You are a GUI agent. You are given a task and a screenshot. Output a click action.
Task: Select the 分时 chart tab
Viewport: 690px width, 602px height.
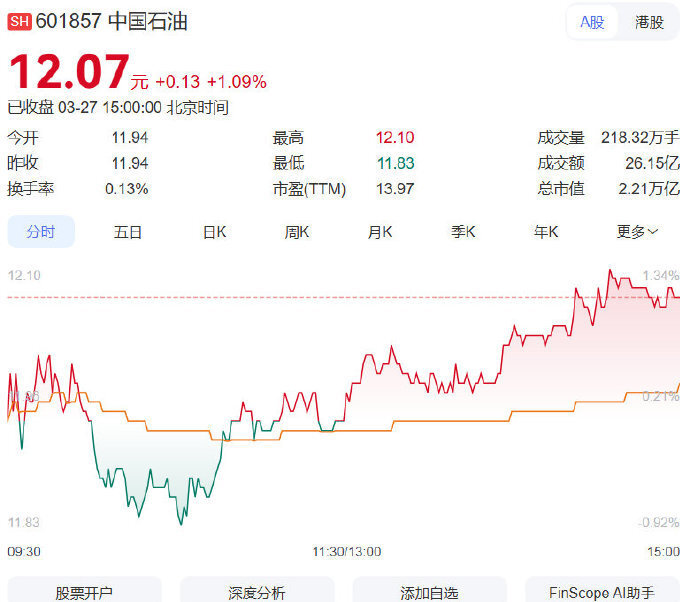pyautogui.click(x=41, y=232)
